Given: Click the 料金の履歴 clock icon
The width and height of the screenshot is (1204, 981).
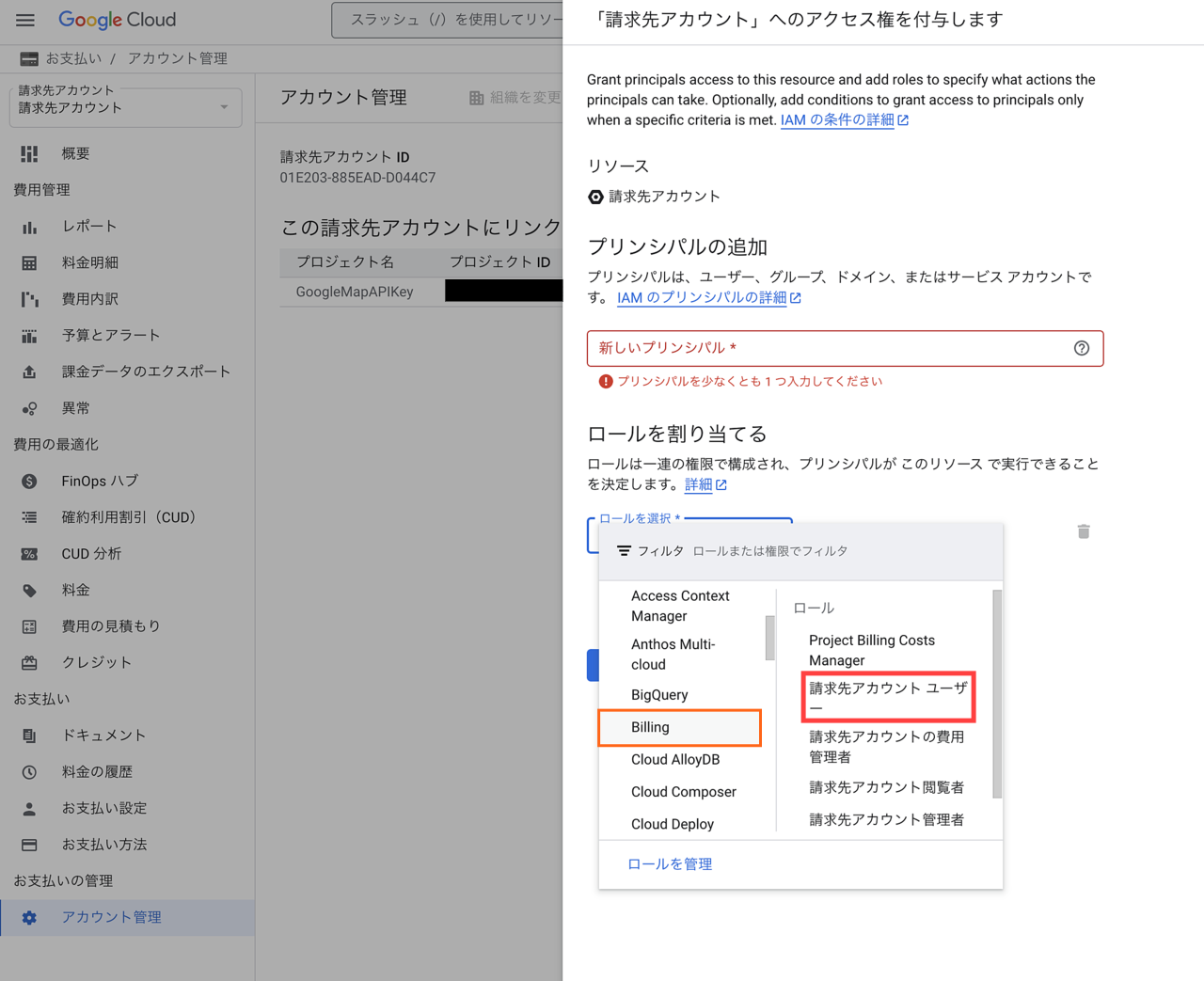Looking at the screenshot, I should (x=29, y=772).
